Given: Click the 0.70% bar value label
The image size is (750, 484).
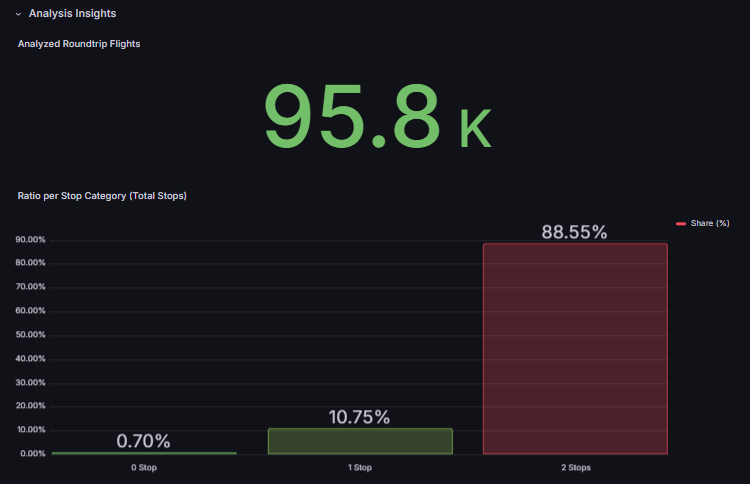Looking at the screenshot, I should coord(144,441).
